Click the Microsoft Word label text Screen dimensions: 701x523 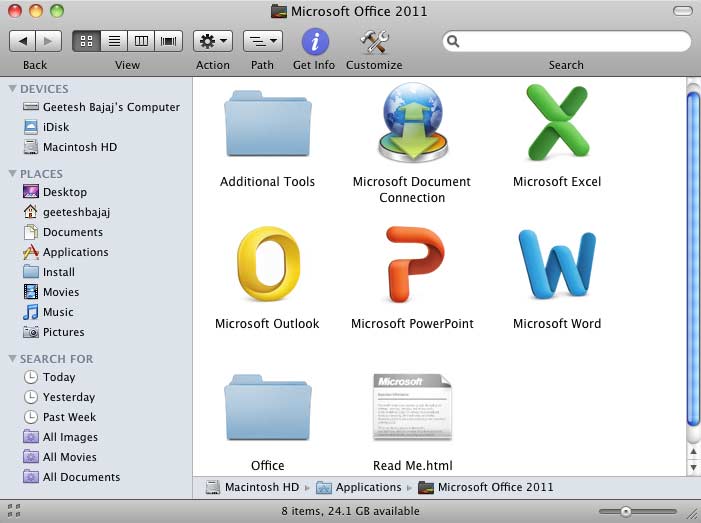(x=557, y=324)
